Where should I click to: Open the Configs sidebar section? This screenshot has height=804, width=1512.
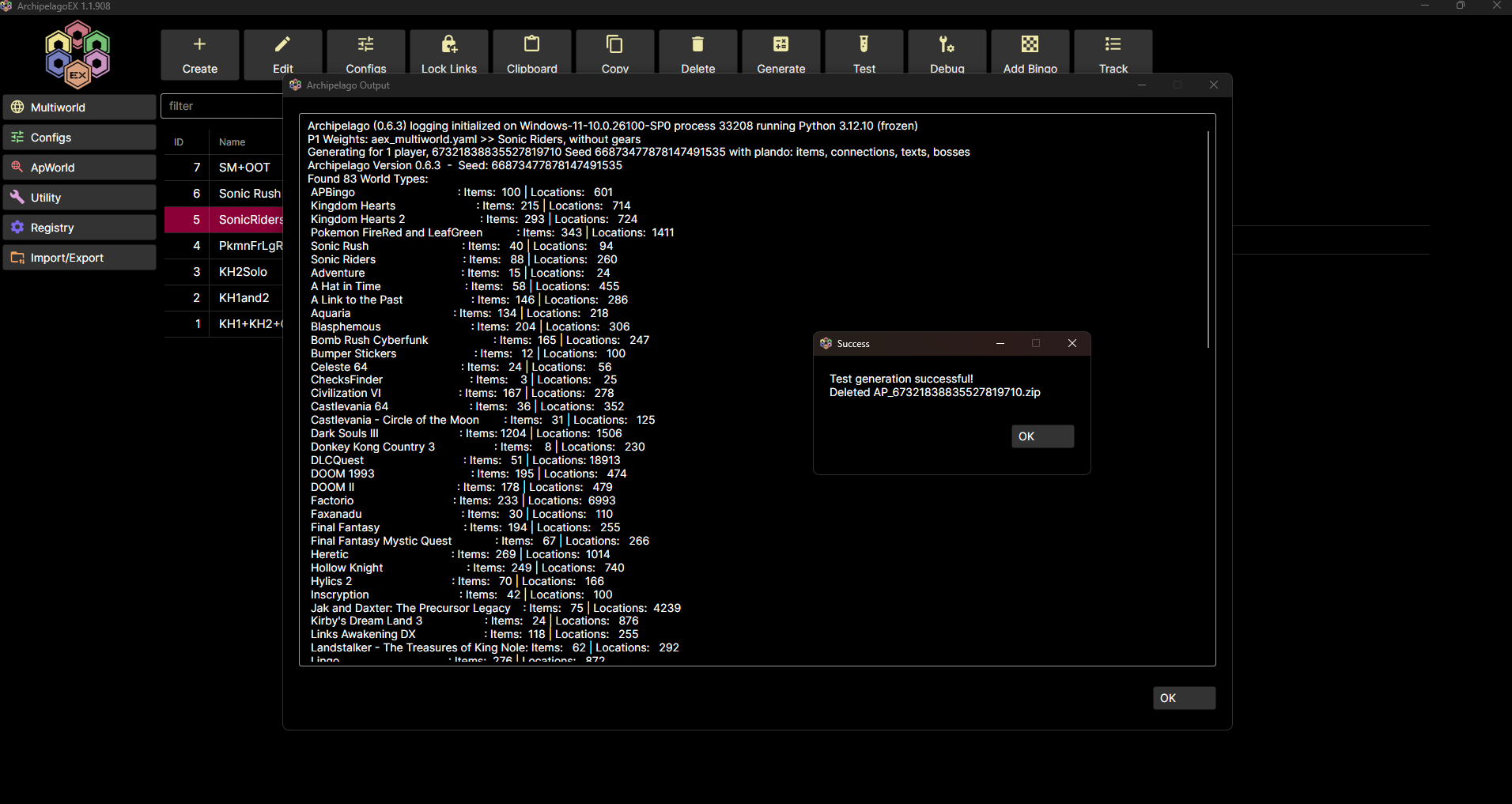pos(79,138)
